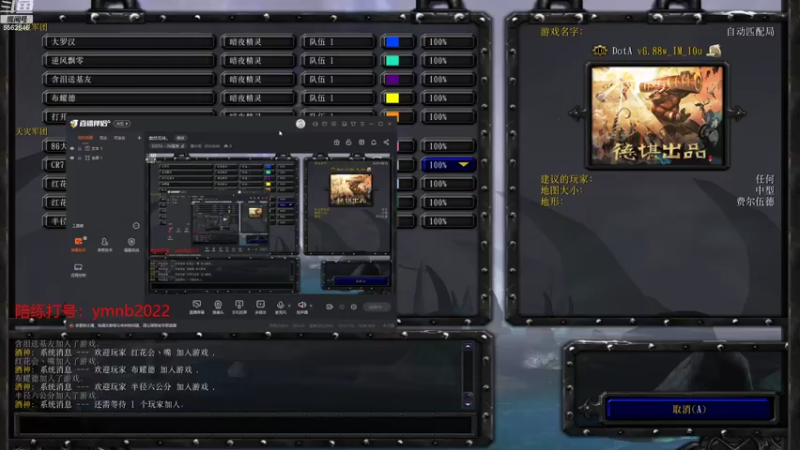This screenshot has height=450, width=800.
Task: Click the collapse circle icon beside toolbox label
Action: 136,226
